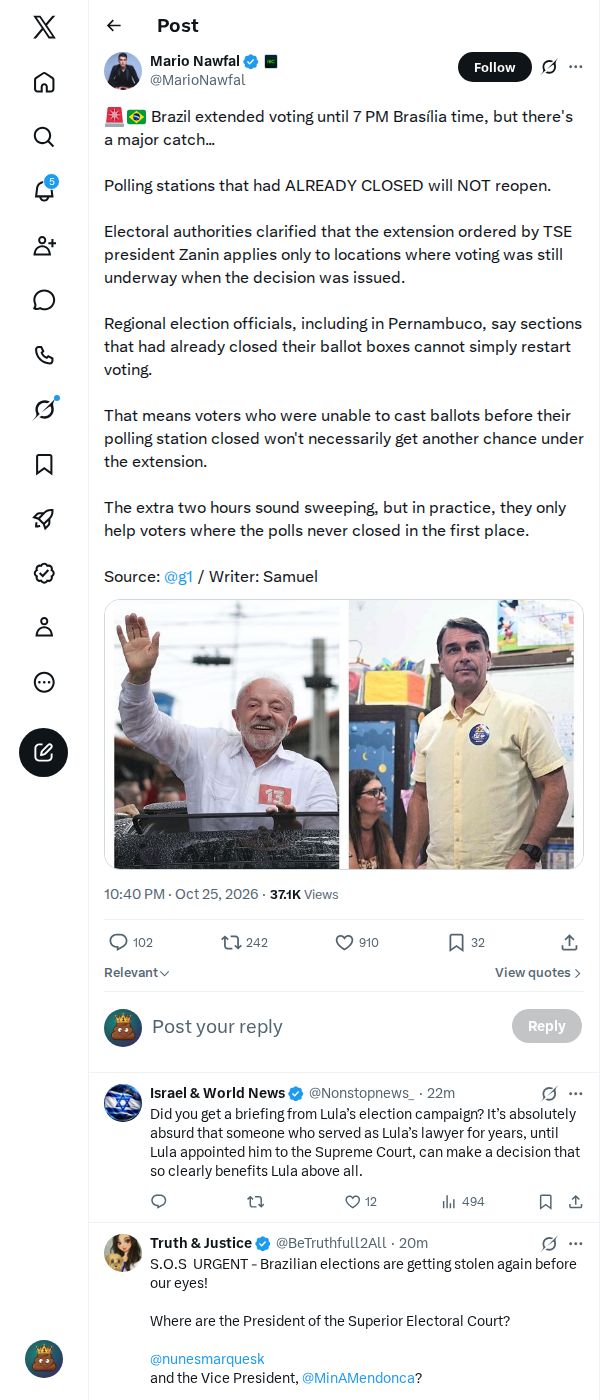Compose a new post button

point(44,752)
